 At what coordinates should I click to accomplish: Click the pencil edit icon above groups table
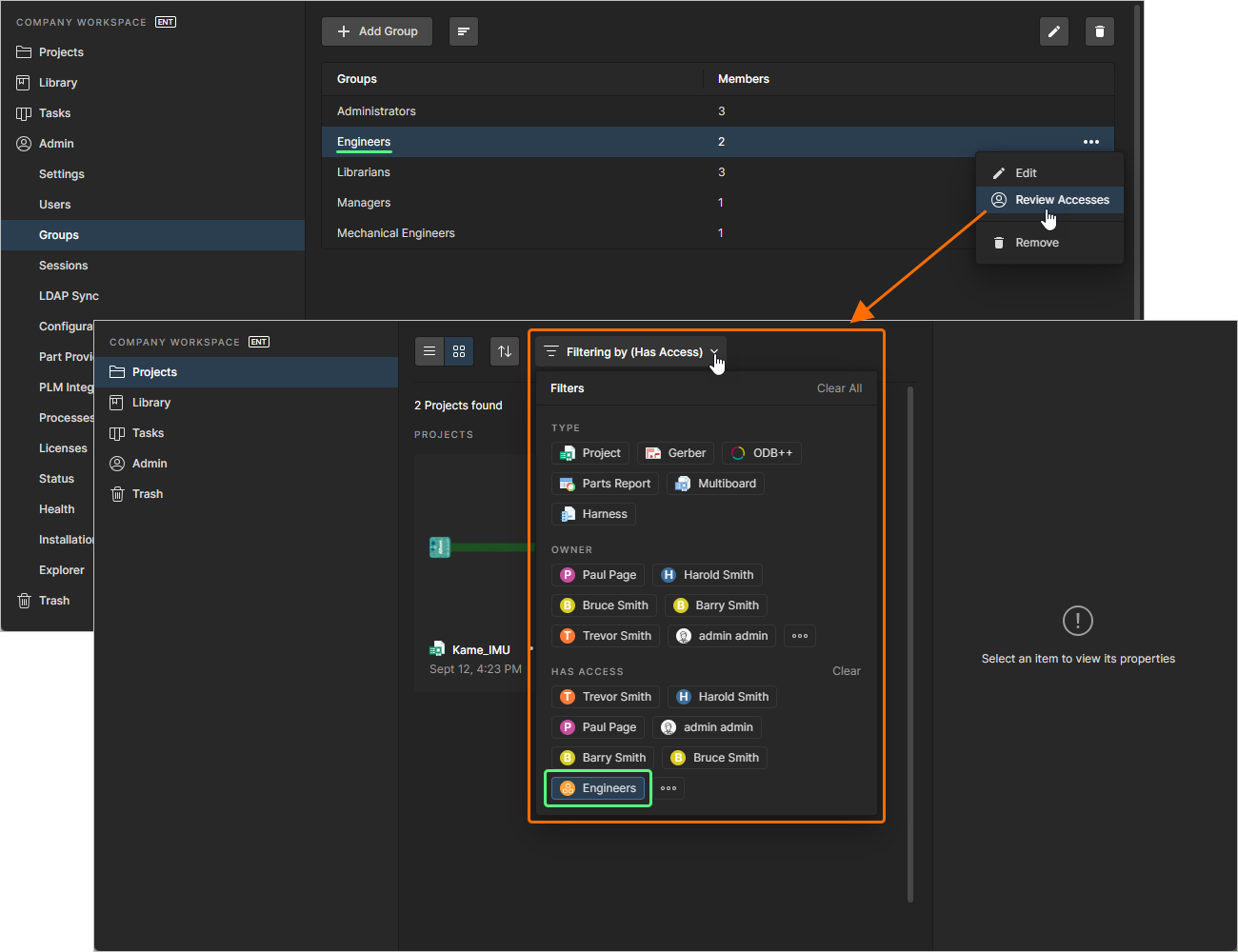tap(1053, 31)
